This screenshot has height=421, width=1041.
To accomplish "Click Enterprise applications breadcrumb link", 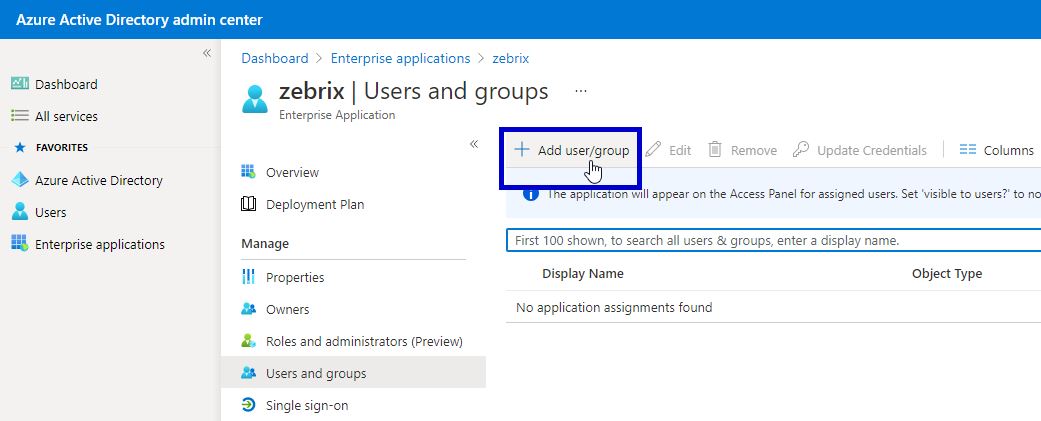I will (x=400, y=58).
